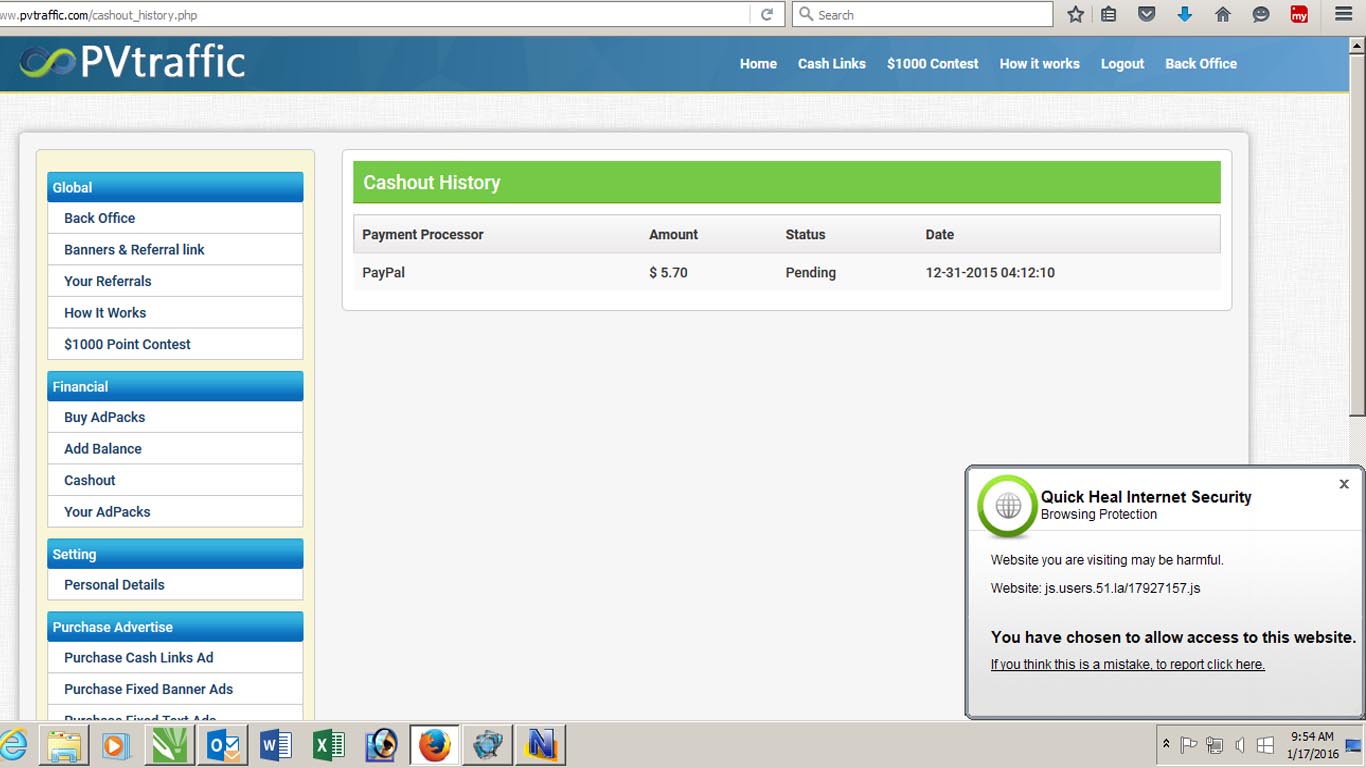This screenshot has width=1366, height=768.
Task: Open How it works in top nav
Action: pos(1040,63)
